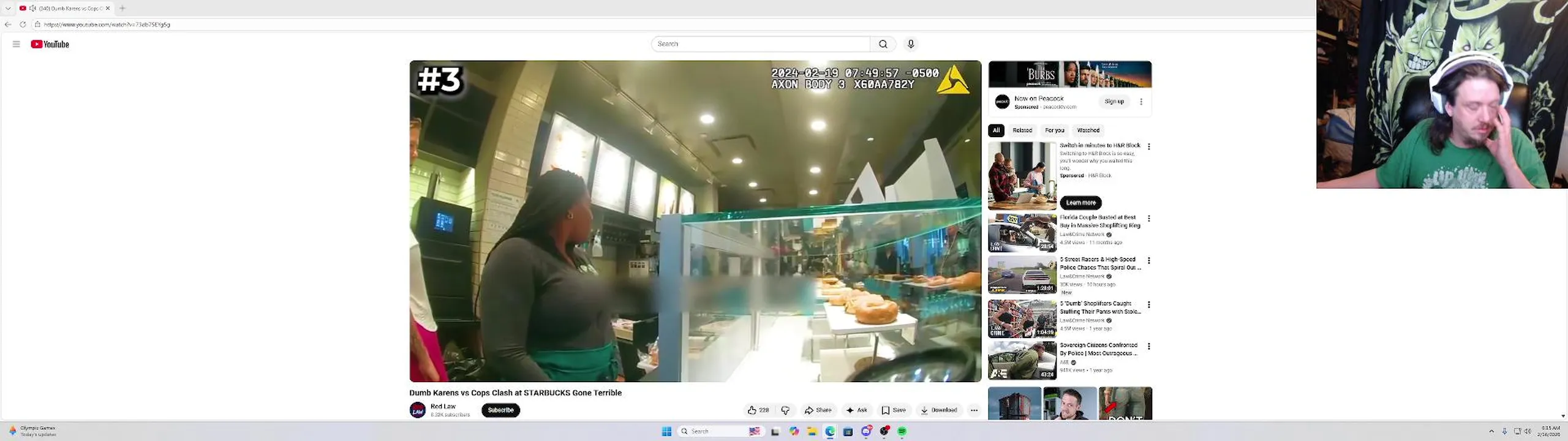
Task: Open options for Florida Couple Busted video
Action: 1149,219
